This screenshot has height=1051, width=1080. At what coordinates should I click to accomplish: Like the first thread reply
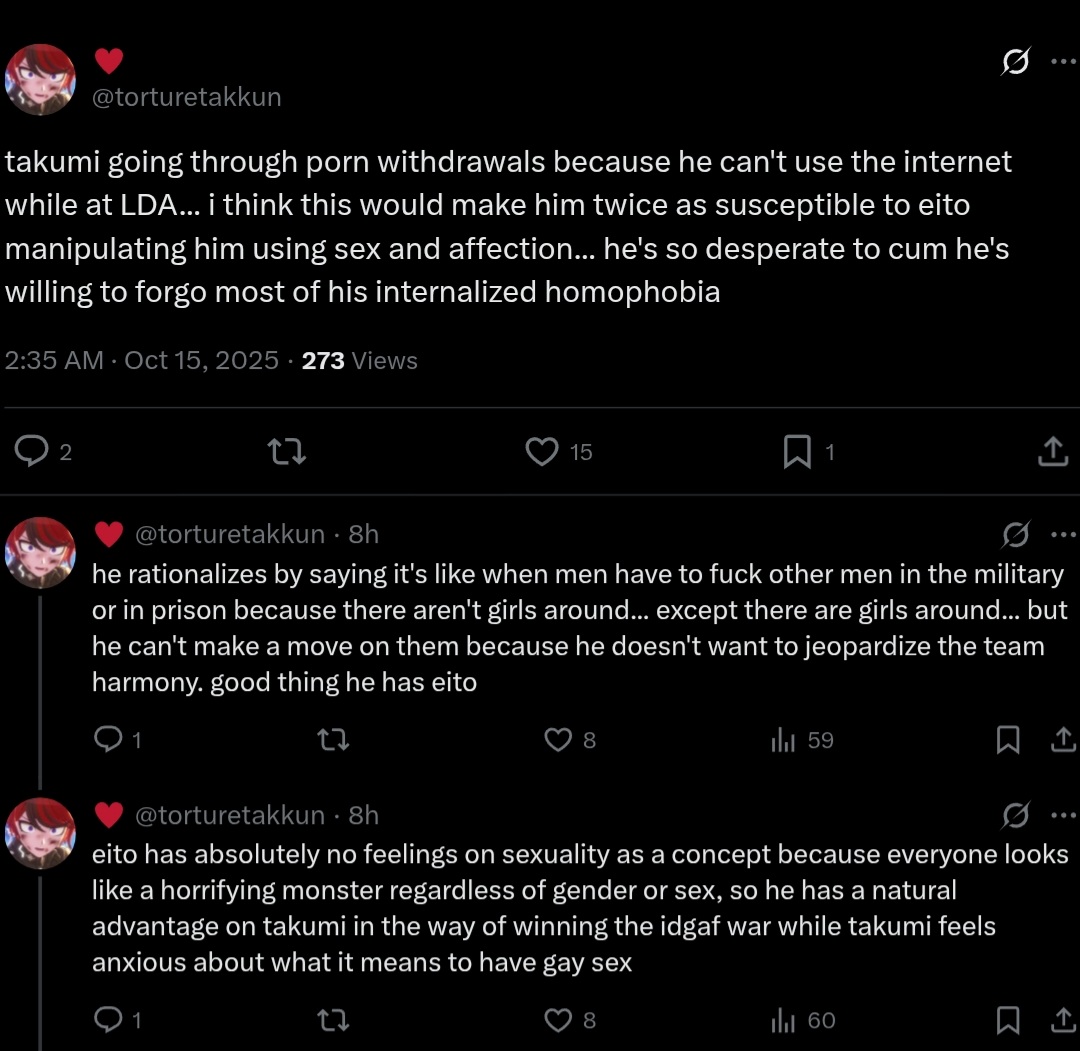point(557,740)
